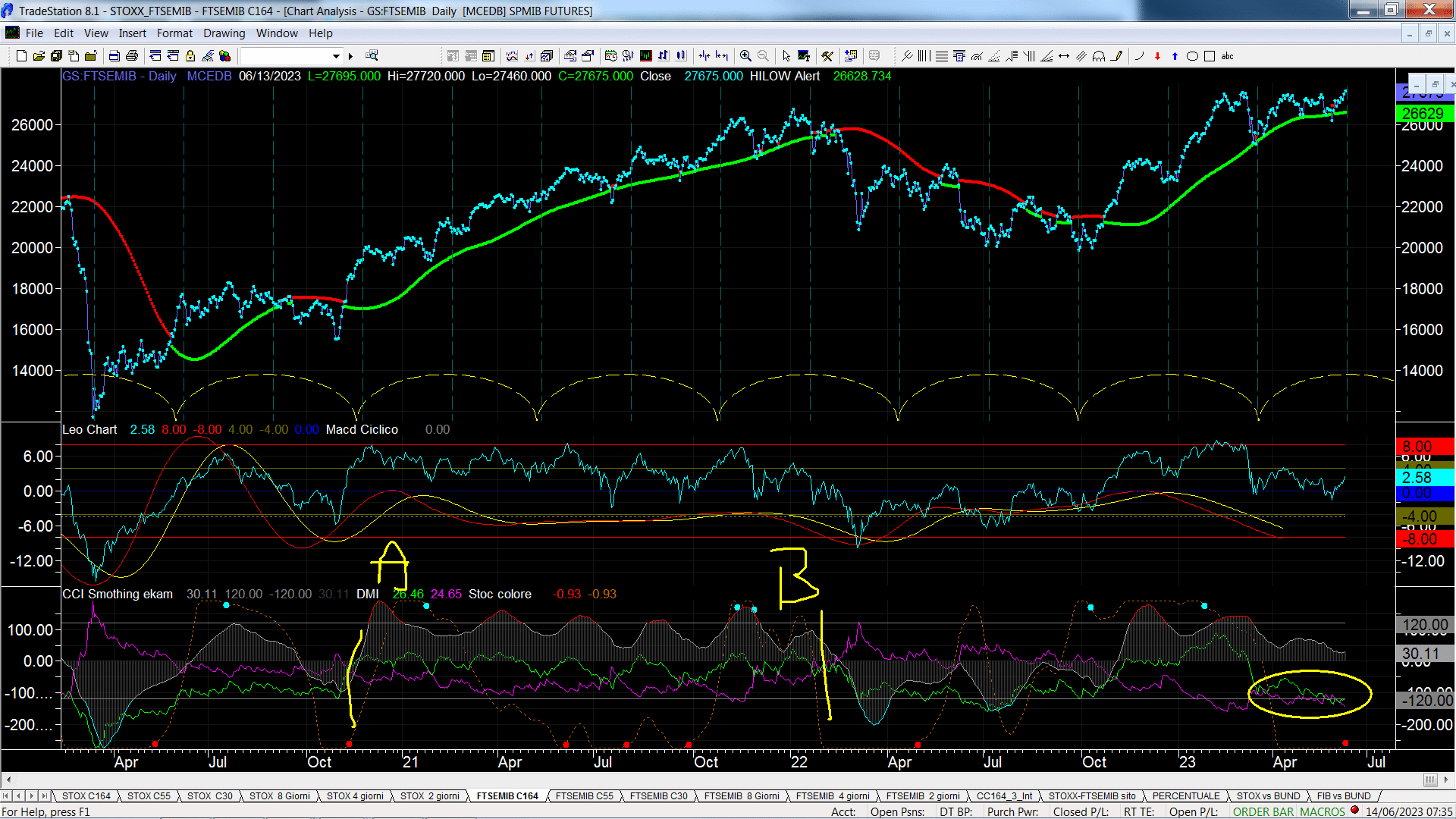Select the vertical lines drawing tool
Image resolution: width=1456 pixels, height=819 pixels.
pyautogui.click(x=924, y=56)
